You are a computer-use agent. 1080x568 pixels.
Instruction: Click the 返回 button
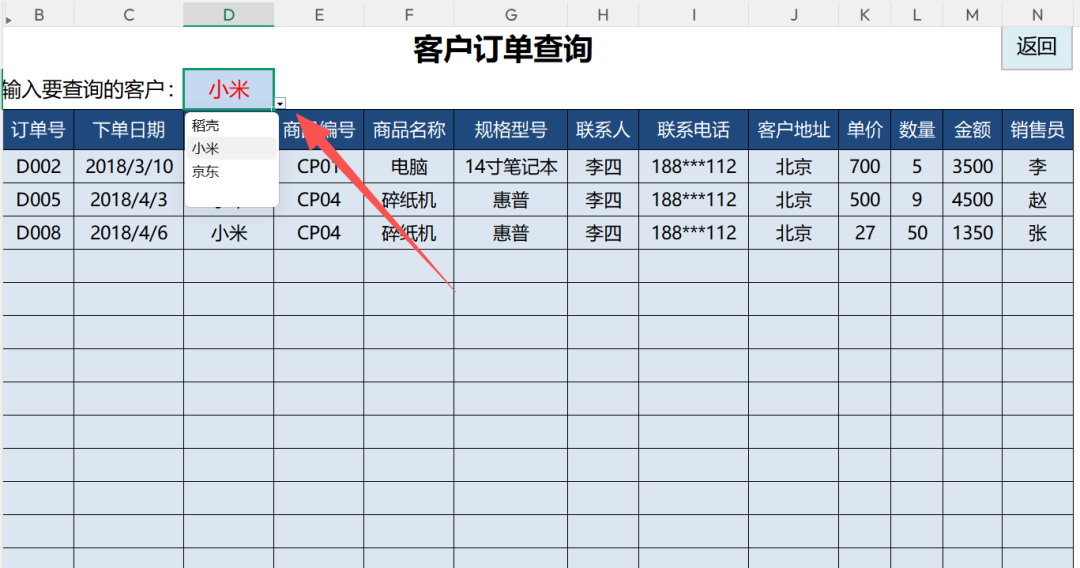point(1036,47)
